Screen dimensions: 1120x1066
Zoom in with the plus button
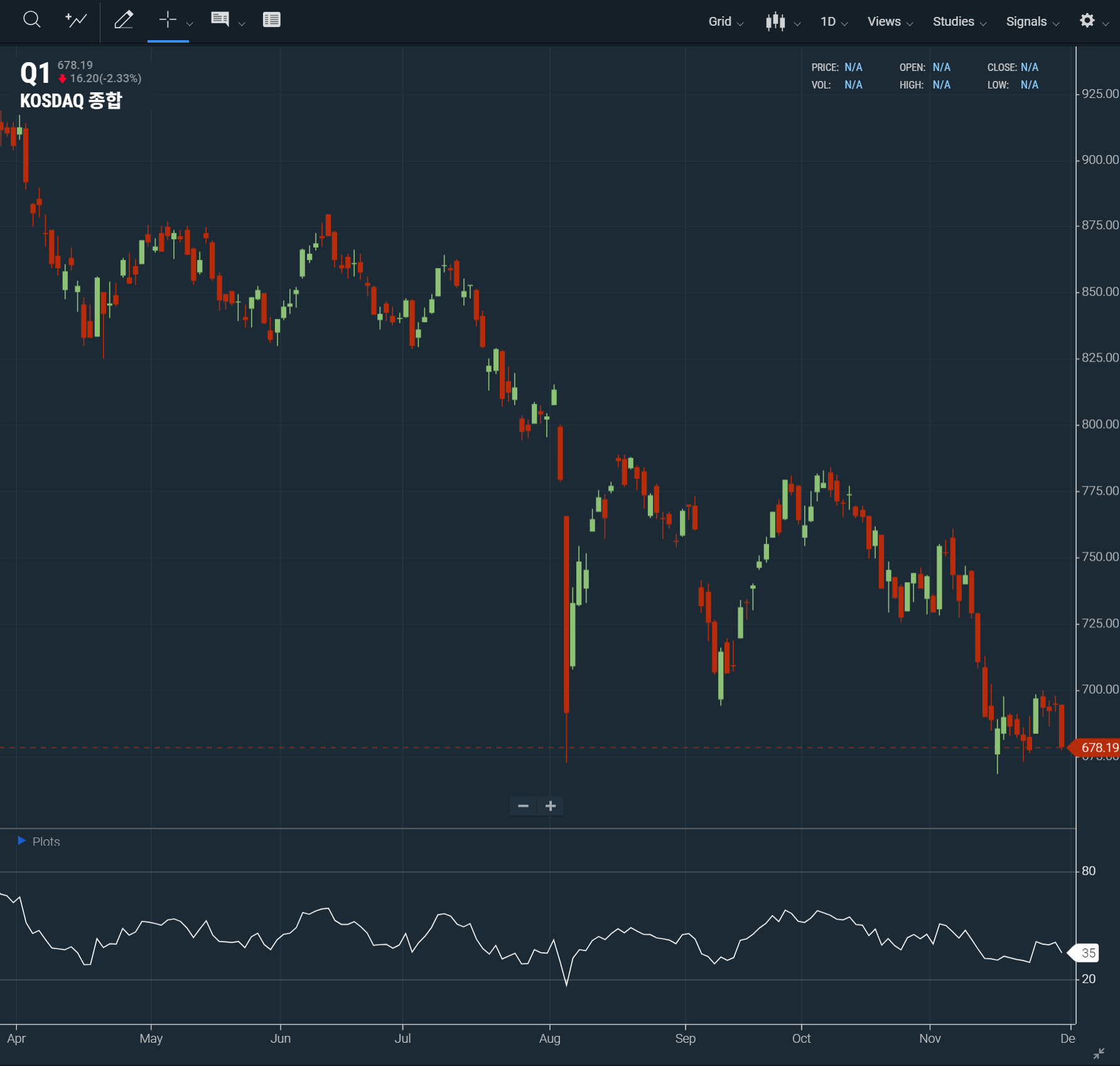click(551, 806)
